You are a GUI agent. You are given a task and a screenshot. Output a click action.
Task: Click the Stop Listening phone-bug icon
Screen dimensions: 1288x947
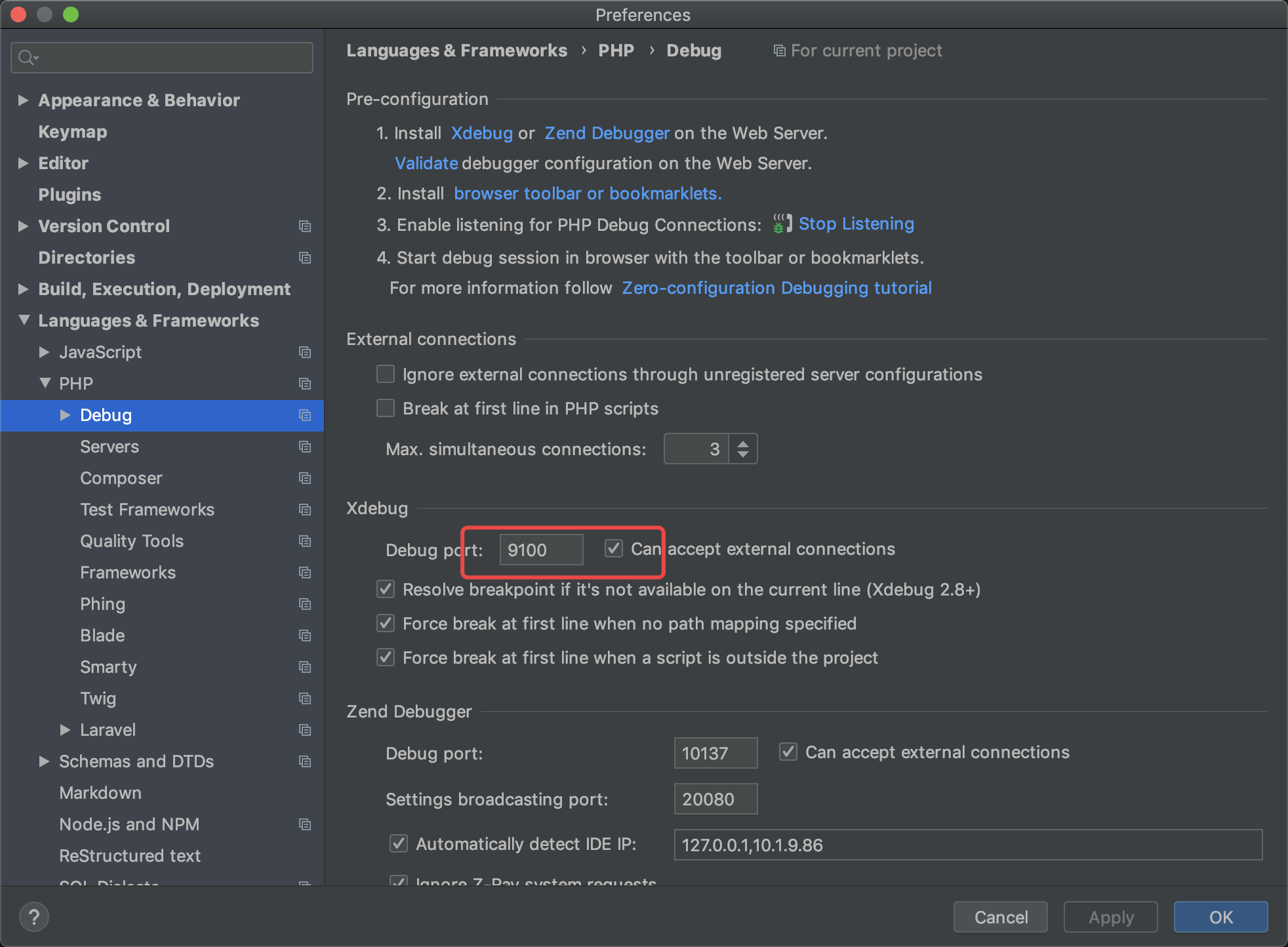tap(782, 224)
